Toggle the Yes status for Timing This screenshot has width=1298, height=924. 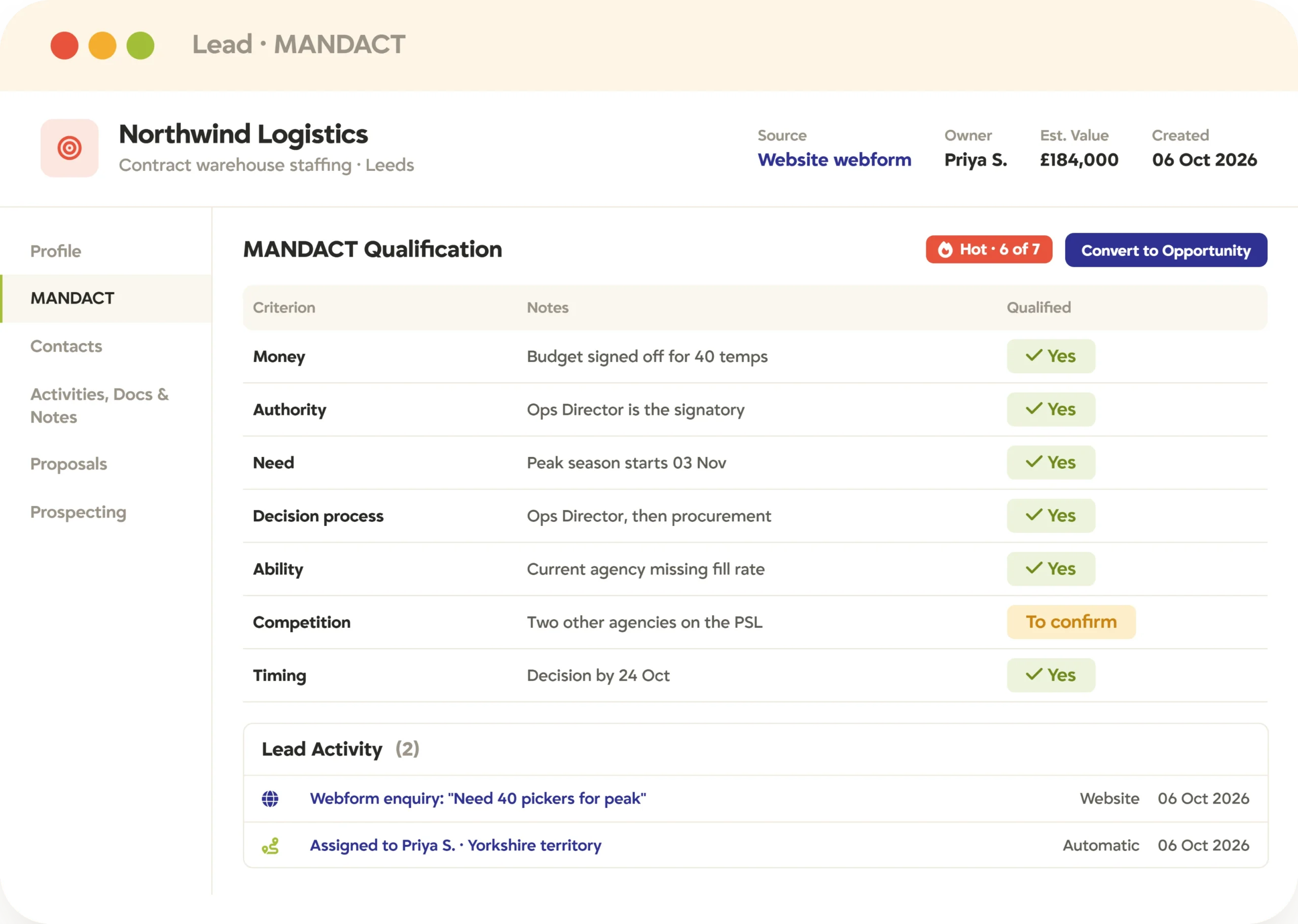pyautogui.click(x=1051, y=676)
